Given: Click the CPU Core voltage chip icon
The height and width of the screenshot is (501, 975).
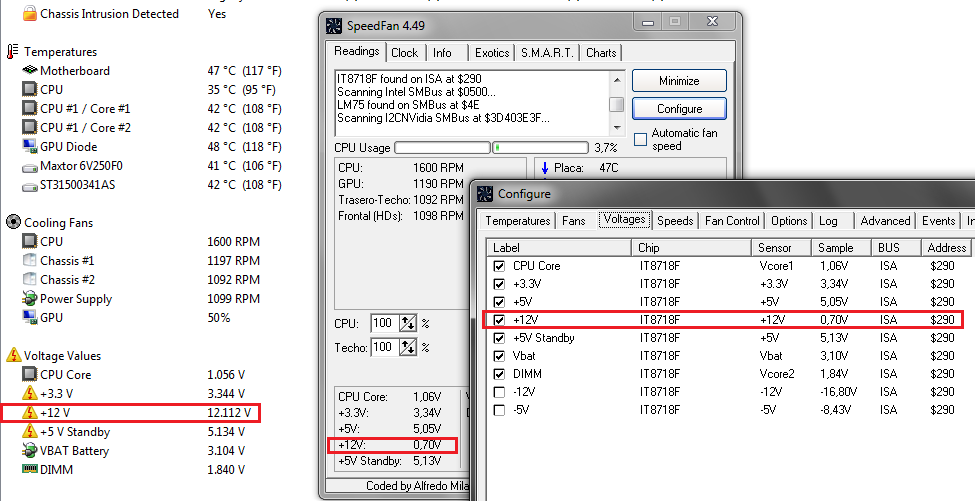Looking at the screenshot, I should click(29, 374).
